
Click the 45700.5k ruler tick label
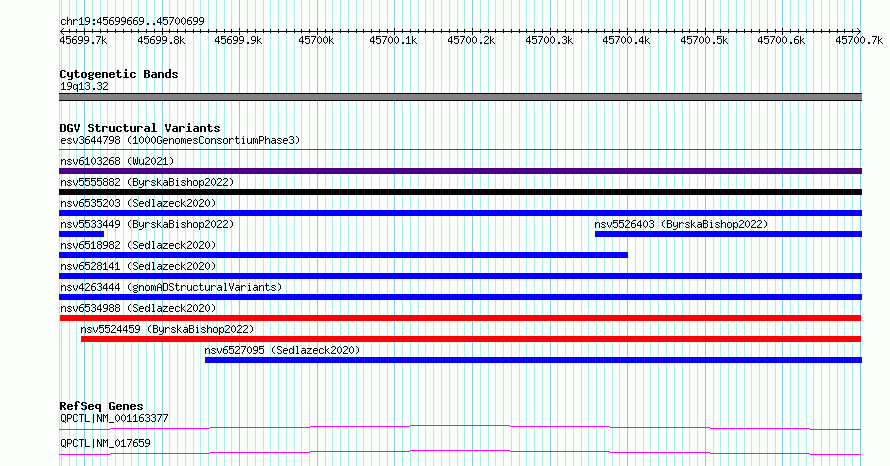click(704, 40)
